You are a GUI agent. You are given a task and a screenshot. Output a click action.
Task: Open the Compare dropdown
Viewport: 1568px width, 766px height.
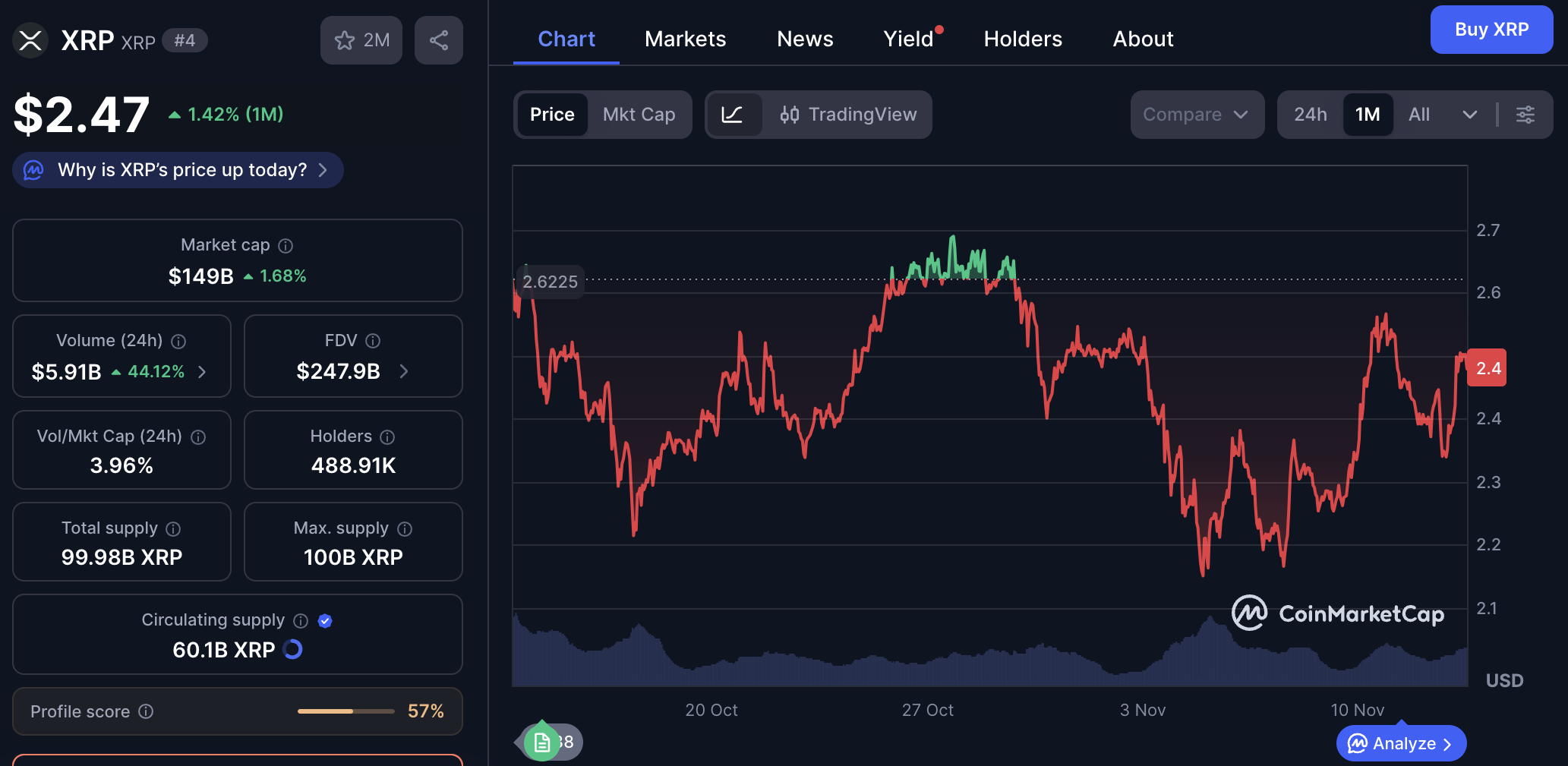coord(1197,115)
